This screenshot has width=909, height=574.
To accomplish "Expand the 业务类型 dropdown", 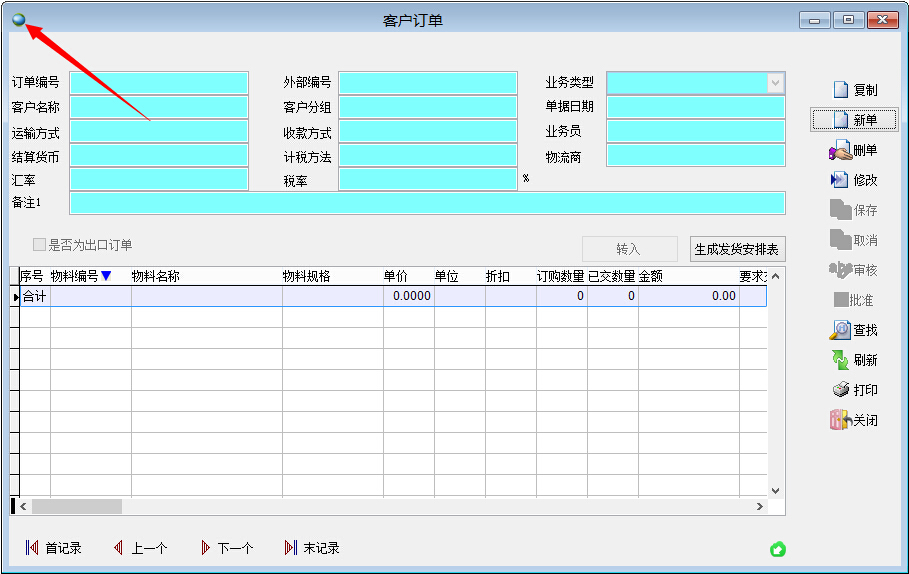I will [x=775, y=83].
